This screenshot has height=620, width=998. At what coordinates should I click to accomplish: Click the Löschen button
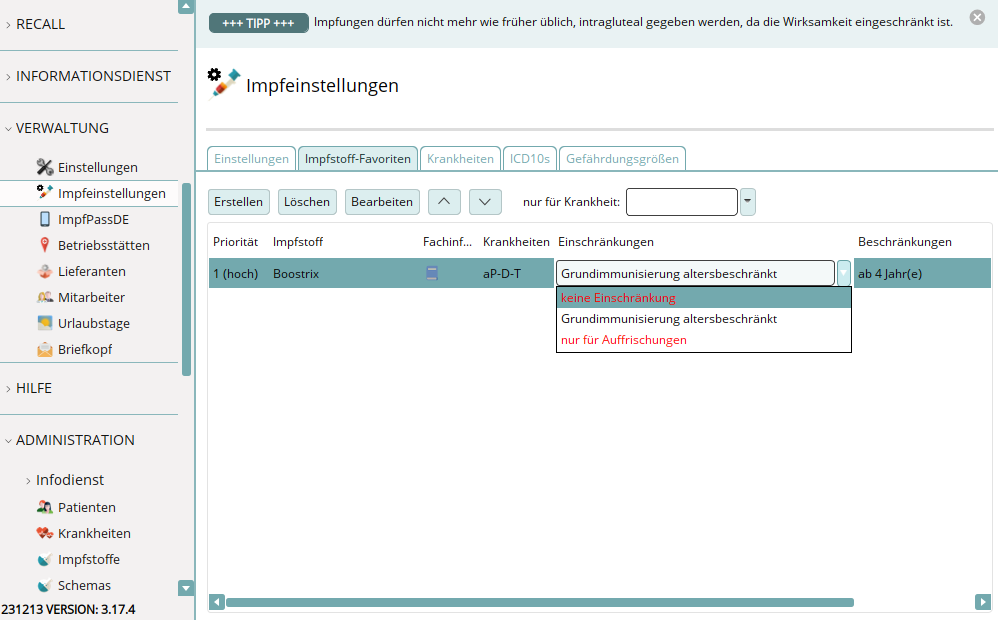307,201
